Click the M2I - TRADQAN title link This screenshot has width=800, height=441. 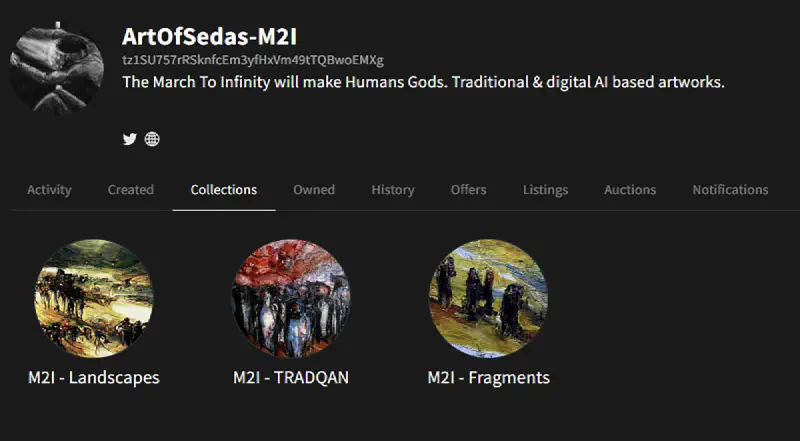point(291,378)
